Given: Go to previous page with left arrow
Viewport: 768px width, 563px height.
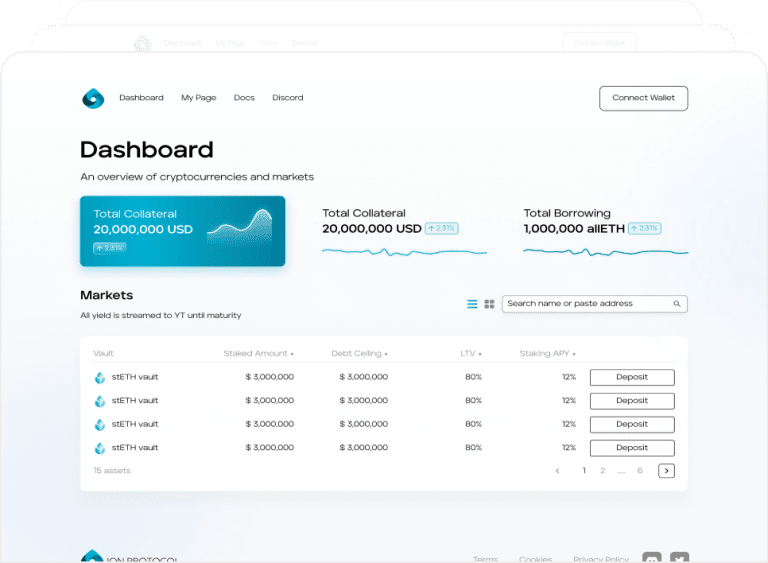Looking at the screenshot, I should [557, 471].
